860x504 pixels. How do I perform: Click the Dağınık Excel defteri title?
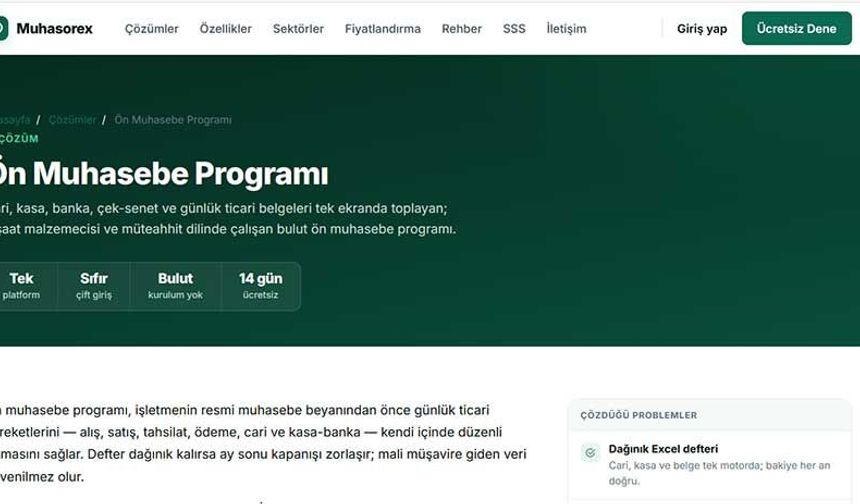[x=663, y=449]
